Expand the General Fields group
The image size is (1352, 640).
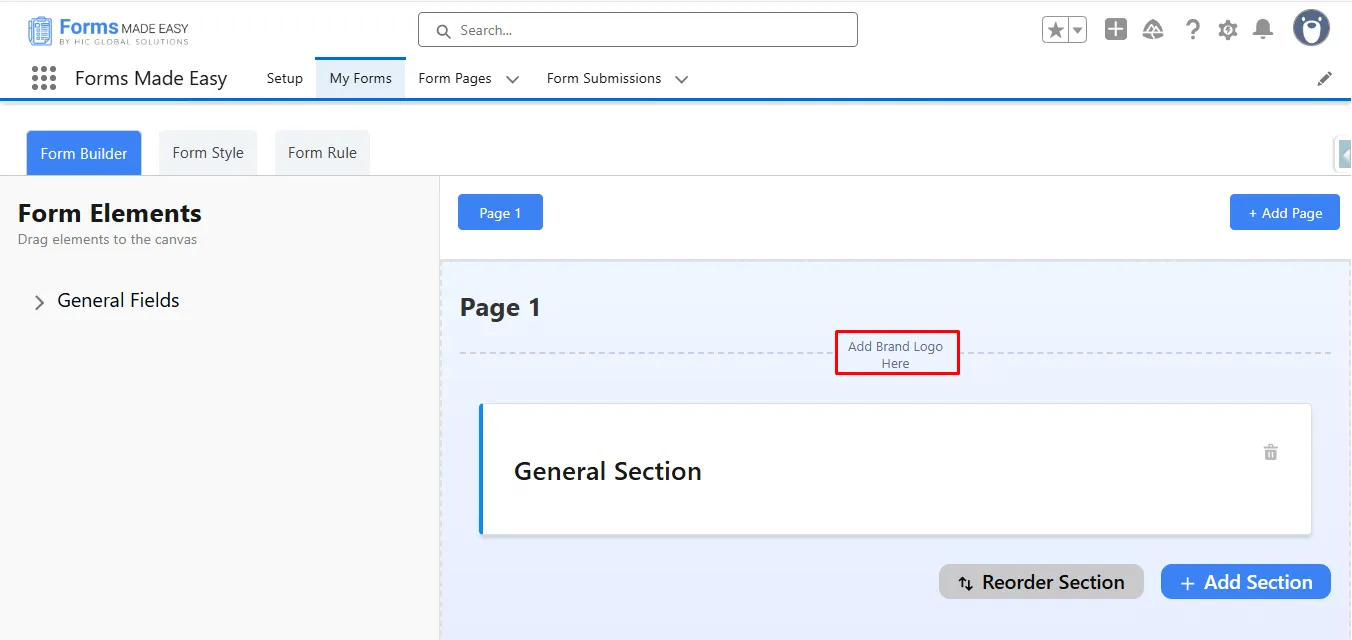tap(40, 302)
